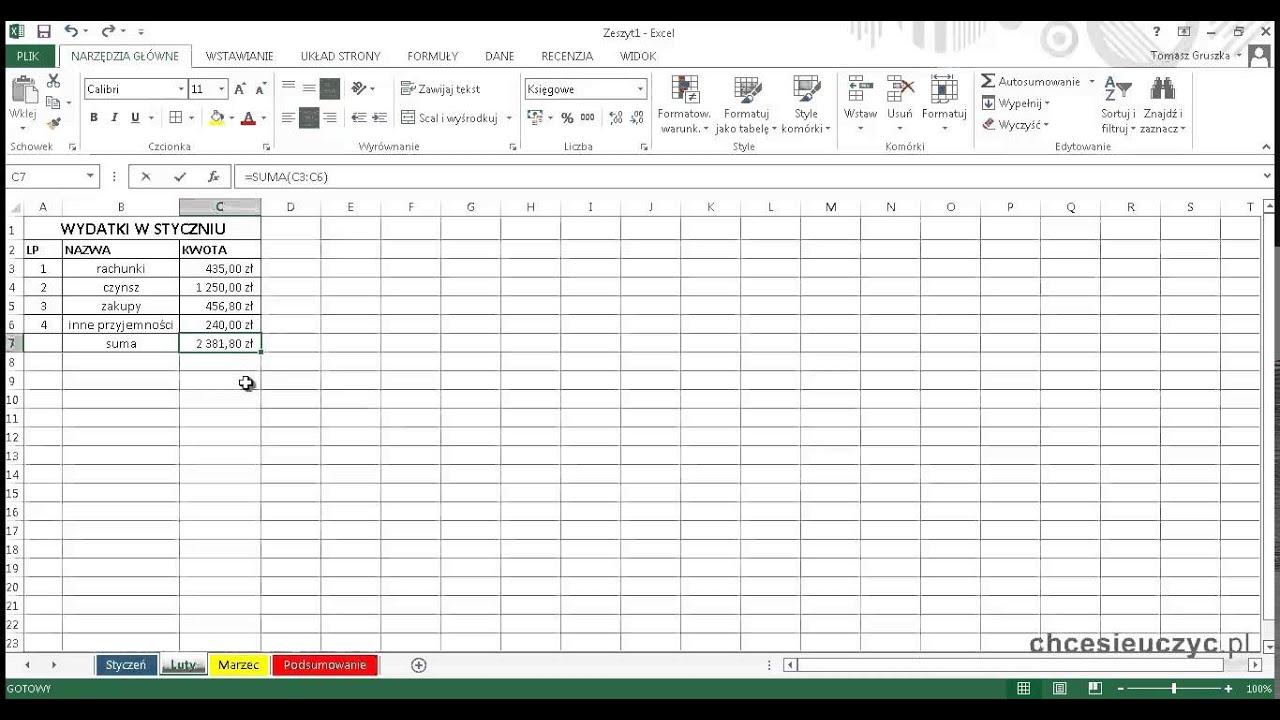The image size is (1280, 720).
Task: Copy selection using the copy icon
Action: tap(54, 102)
